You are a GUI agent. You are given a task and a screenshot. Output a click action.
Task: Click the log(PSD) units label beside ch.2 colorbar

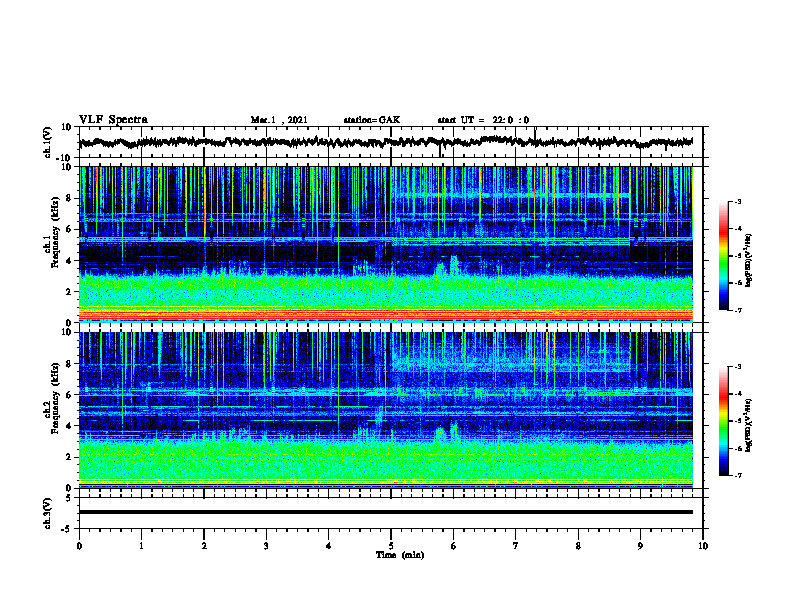click(749, 425)
